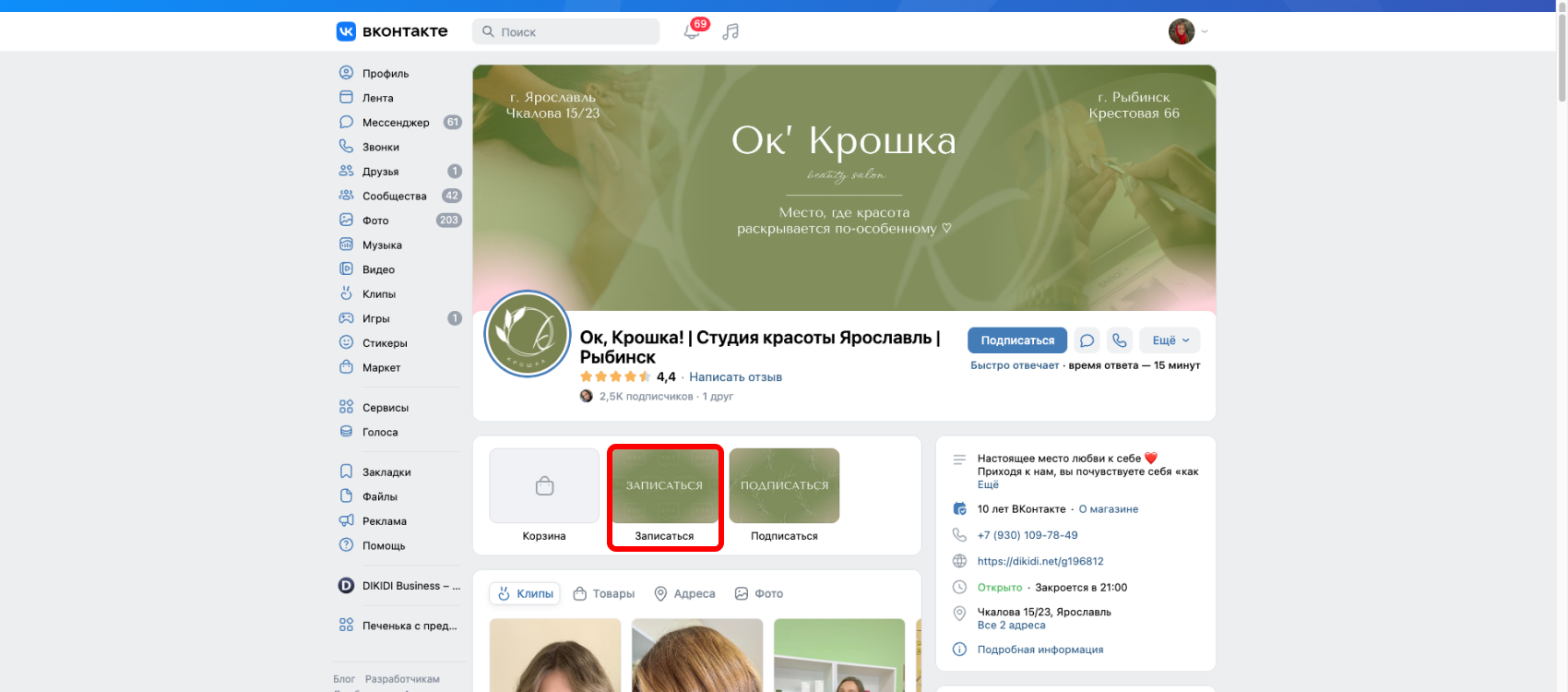Open the VK home logo

pos(392,31)
